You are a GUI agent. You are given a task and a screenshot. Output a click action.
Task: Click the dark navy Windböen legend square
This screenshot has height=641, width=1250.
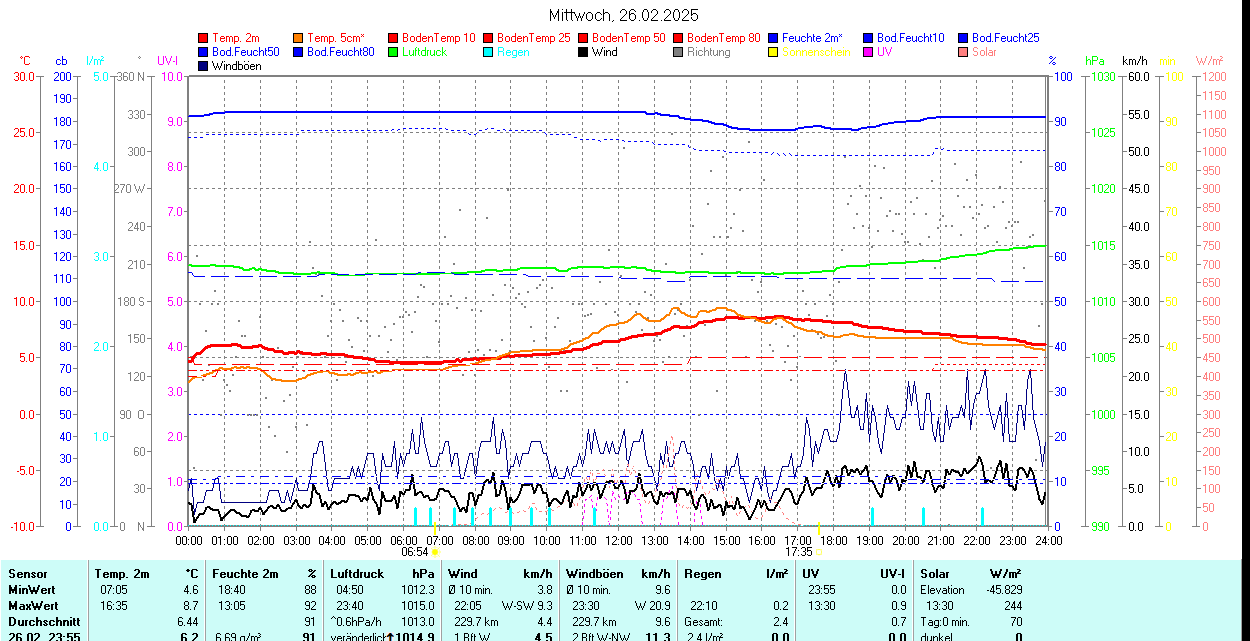[x=204, y=66]
